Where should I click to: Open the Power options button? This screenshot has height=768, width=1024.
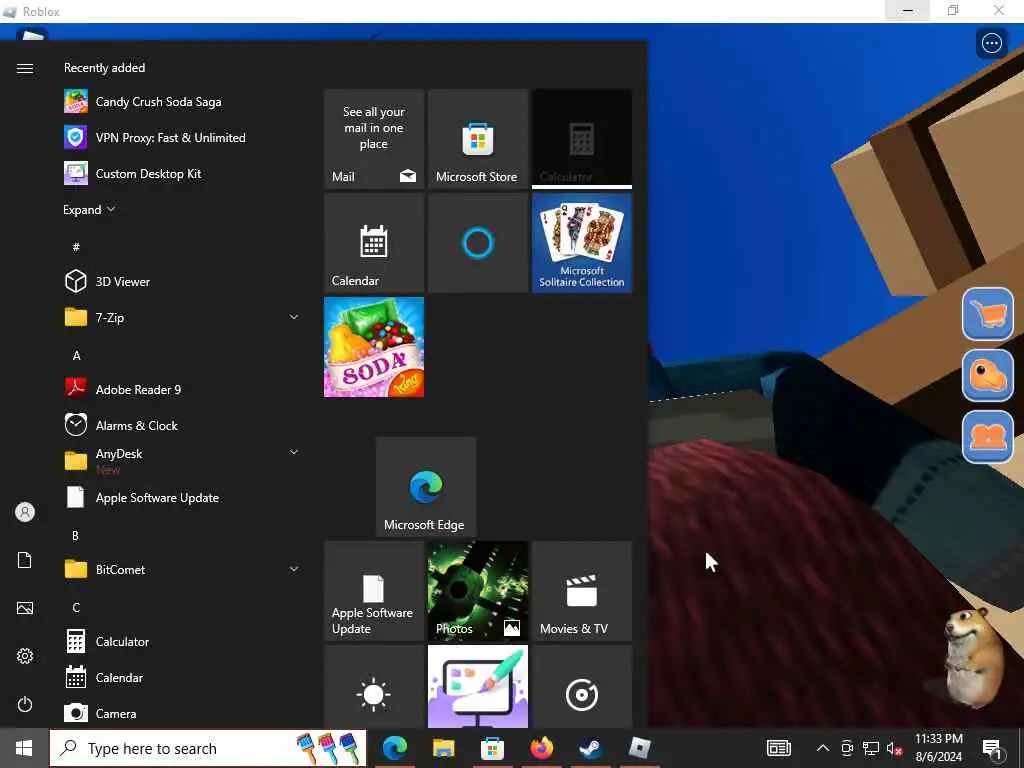25,704
